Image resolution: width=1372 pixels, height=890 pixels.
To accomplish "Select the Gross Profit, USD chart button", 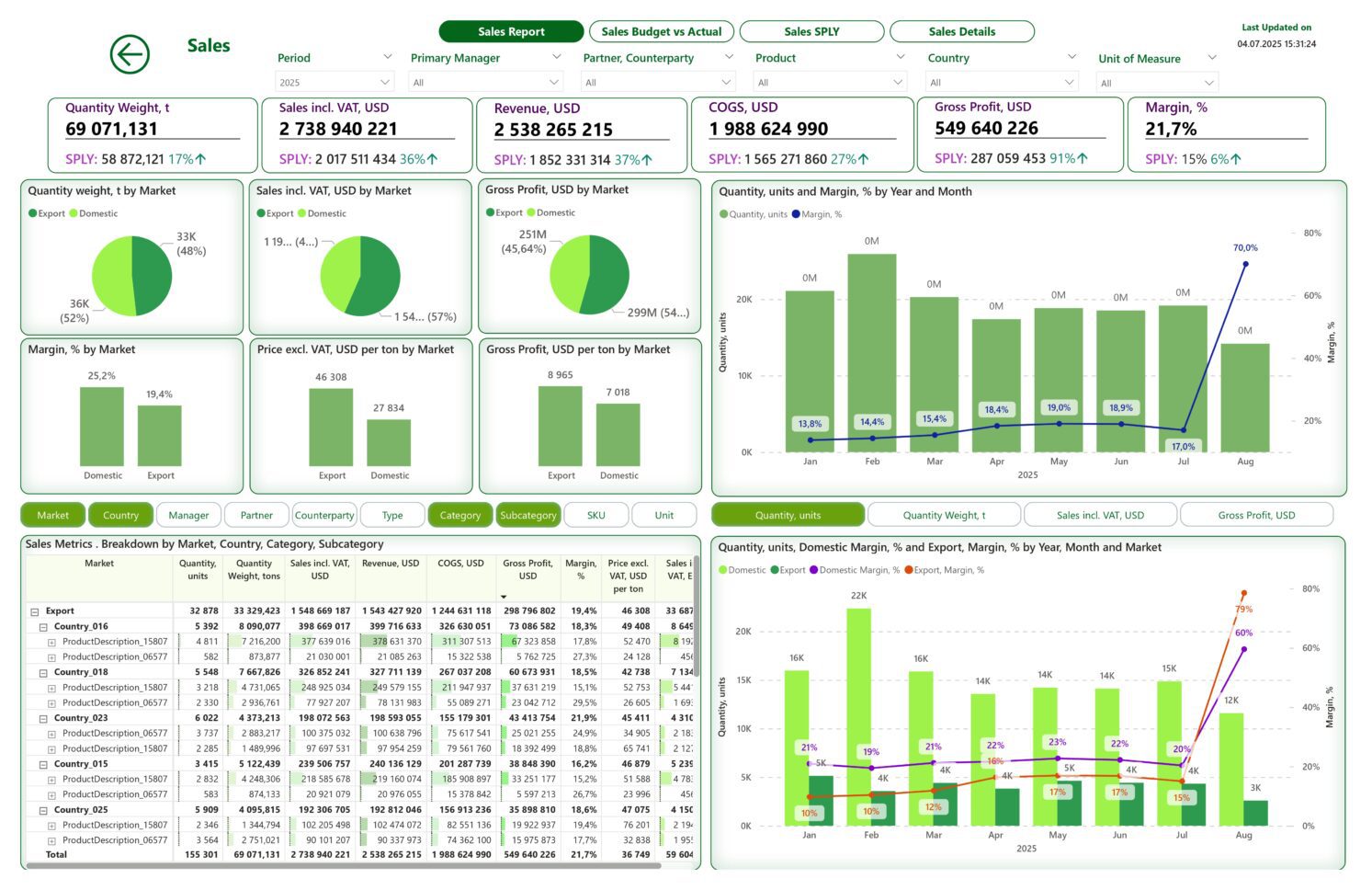I will pos(1256,515).
